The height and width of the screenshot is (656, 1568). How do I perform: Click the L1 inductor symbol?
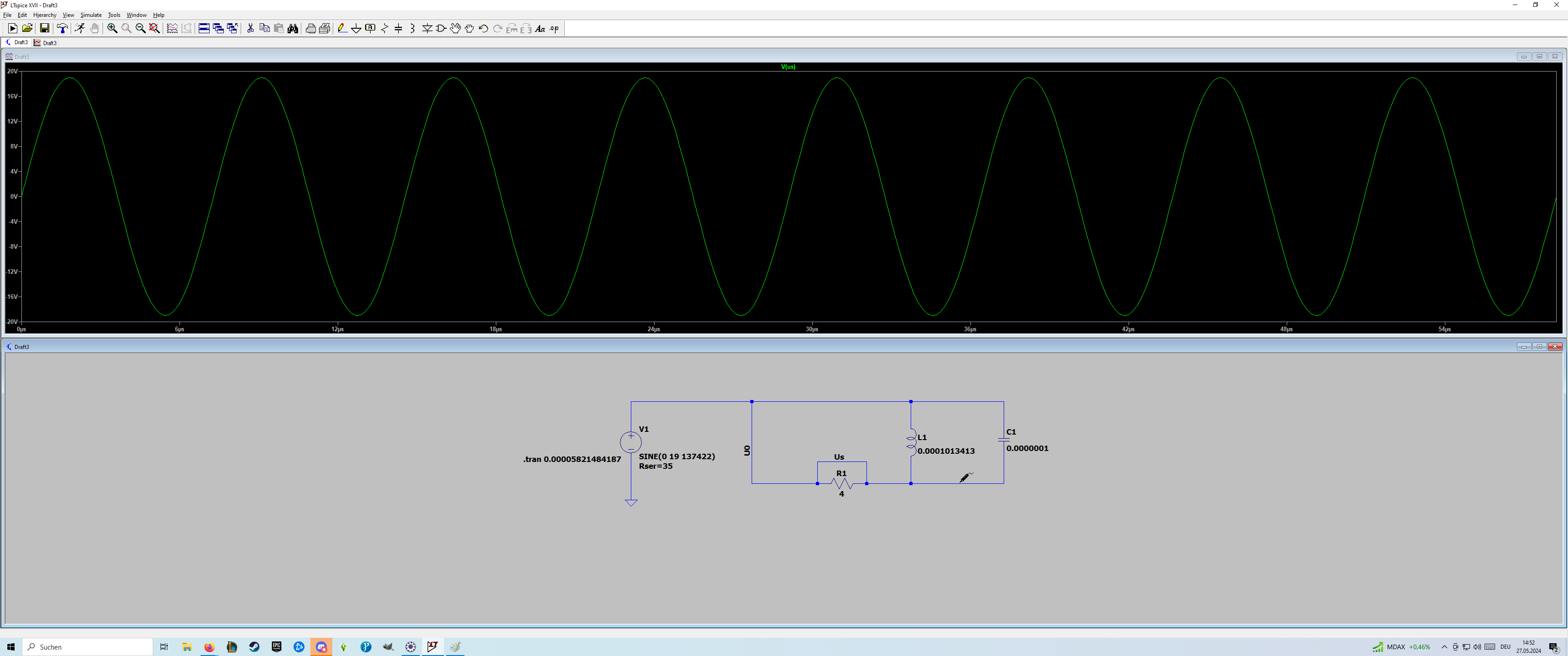coord(911,442)
